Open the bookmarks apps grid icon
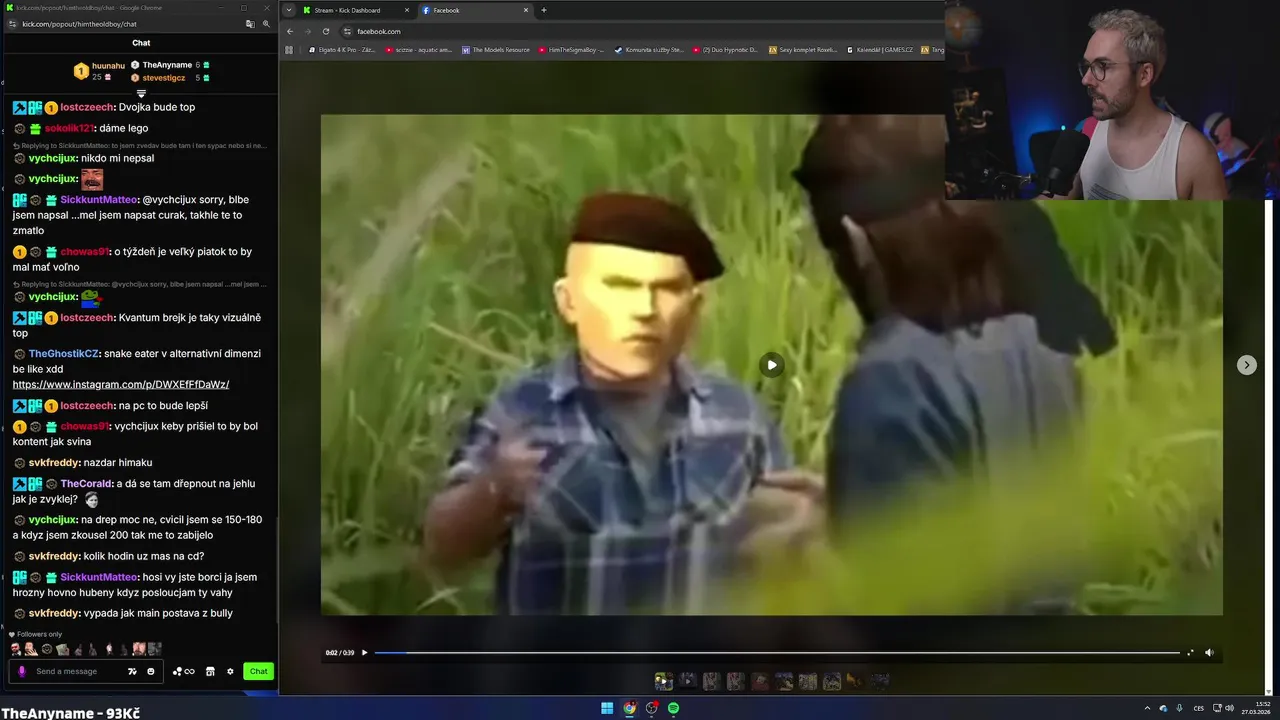The height and width of the screenshot is (720, 1280). click(x=289, y=49)
